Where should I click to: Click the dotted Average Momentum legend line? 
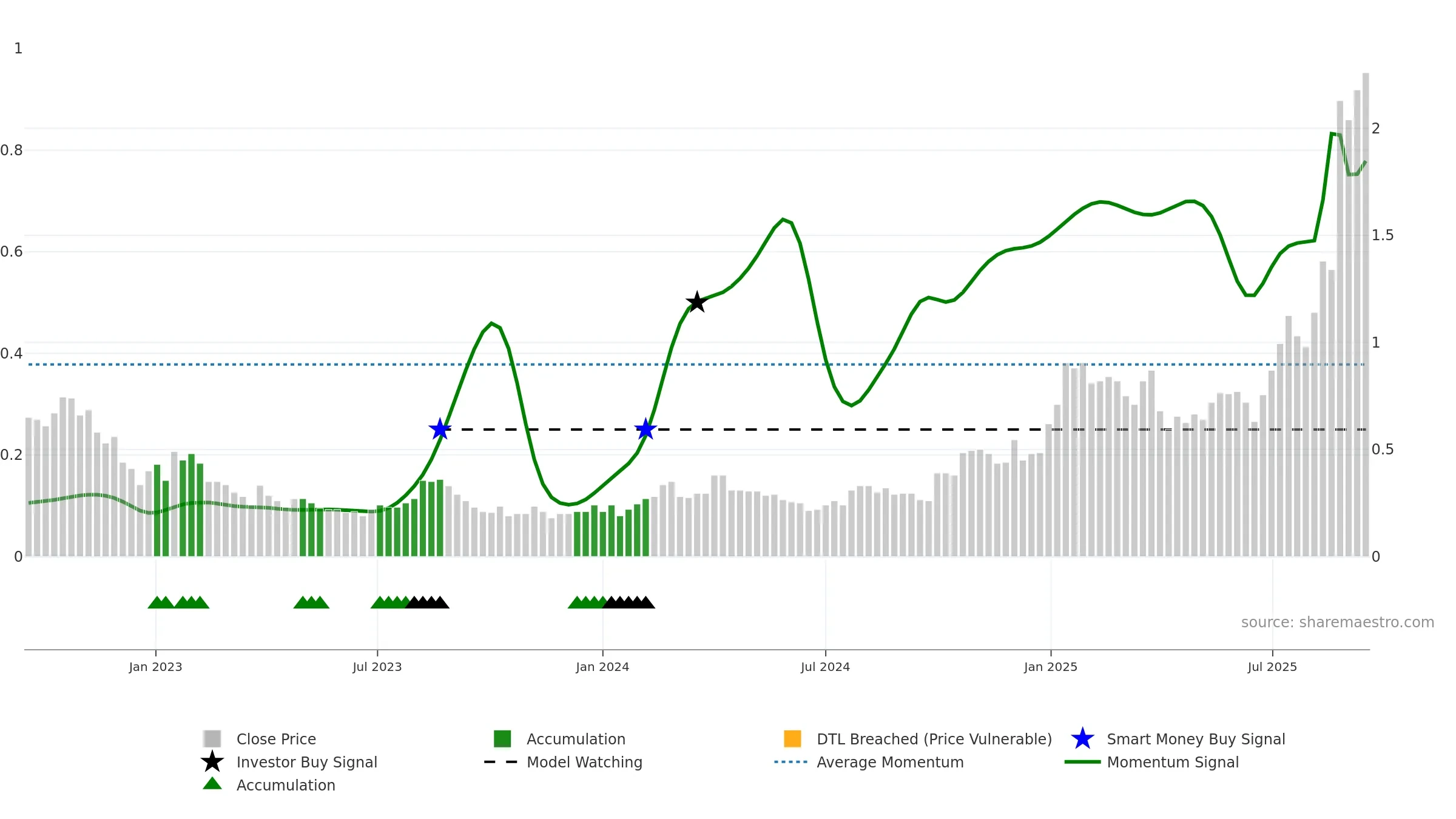click(x=790, y=762)
